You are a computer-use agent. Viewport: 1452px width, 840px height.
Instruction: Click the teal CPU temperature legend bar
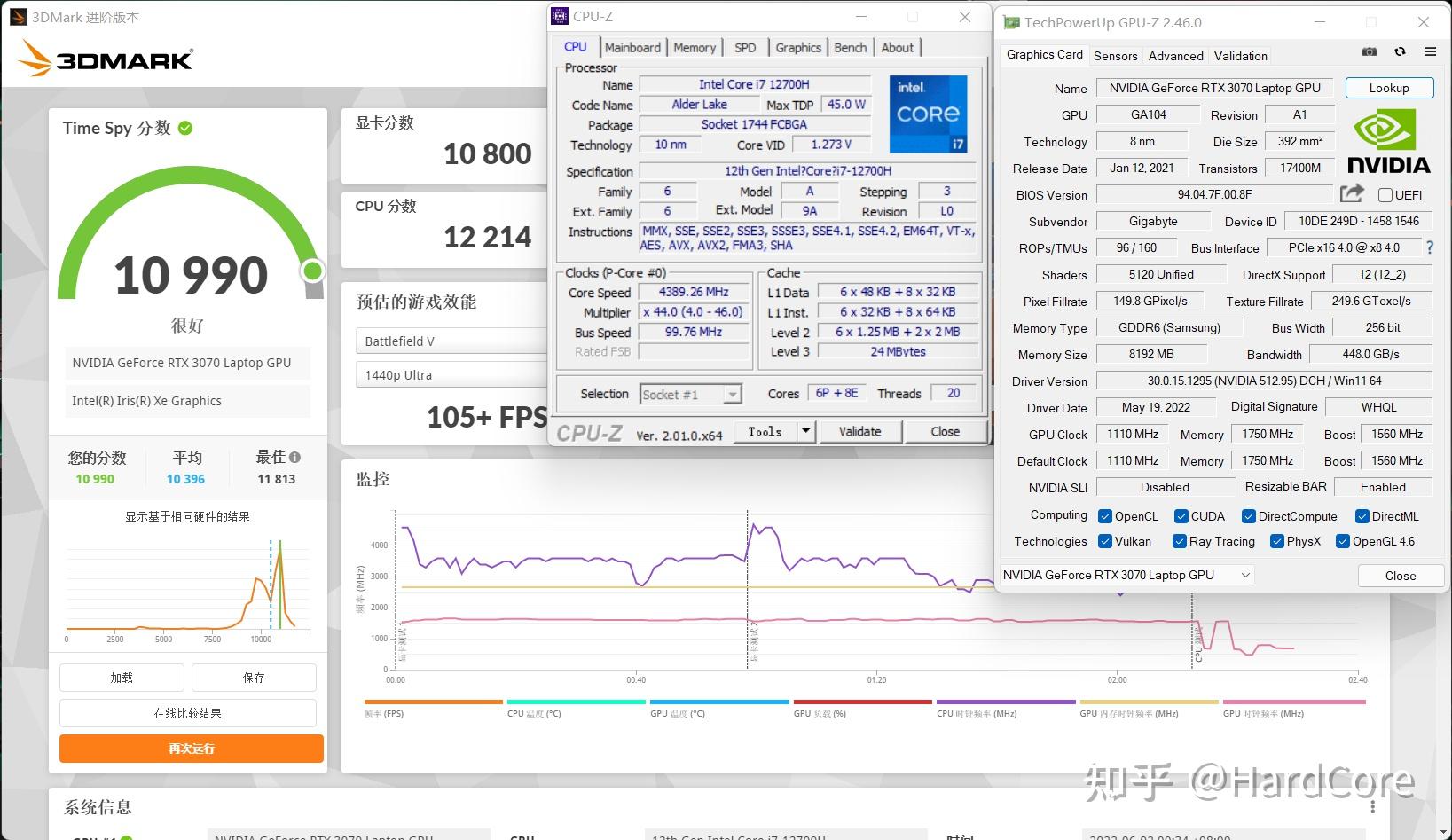pyautogui.click(x=577, y=702)
